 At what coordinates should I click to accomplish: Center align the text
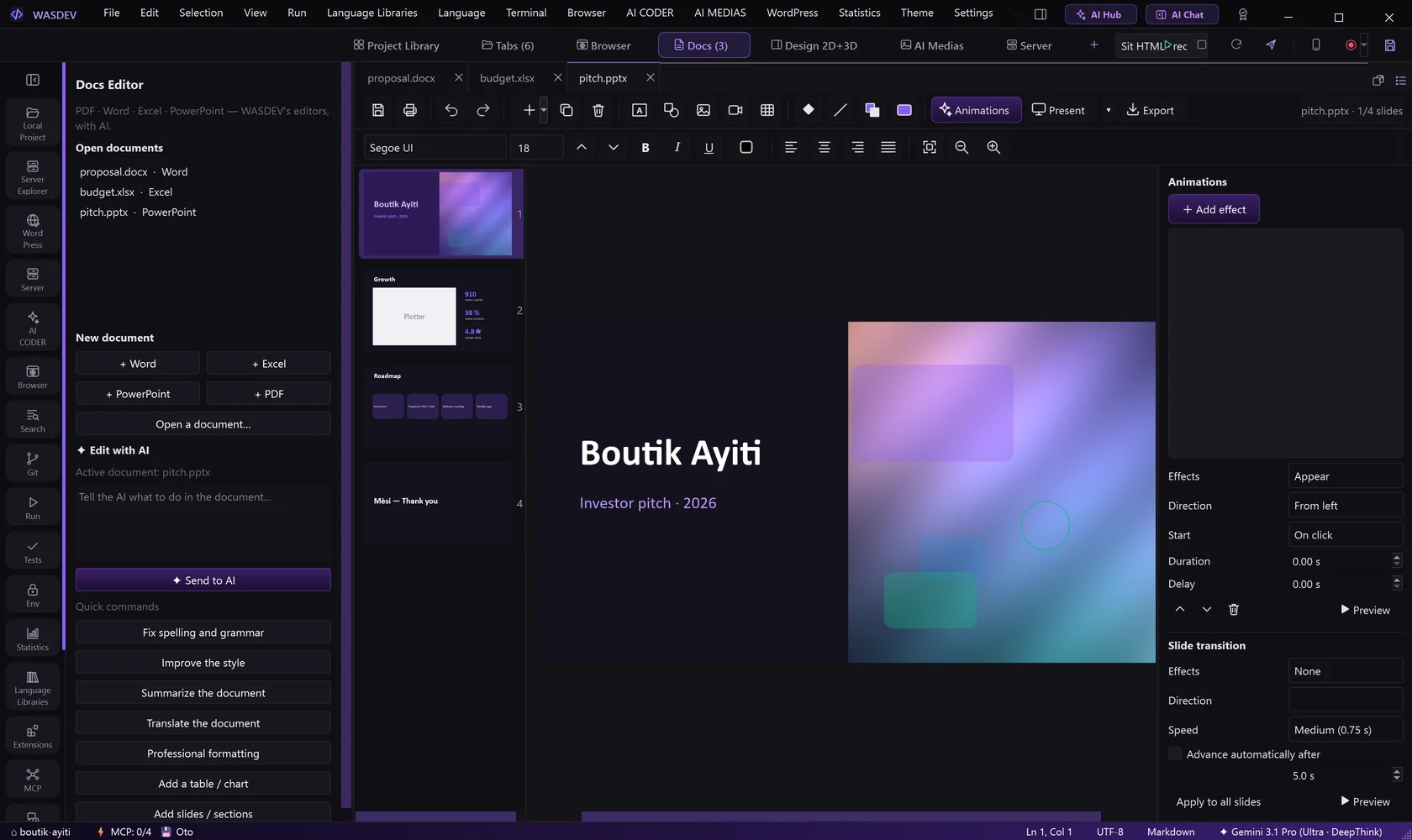pos(825,147)
